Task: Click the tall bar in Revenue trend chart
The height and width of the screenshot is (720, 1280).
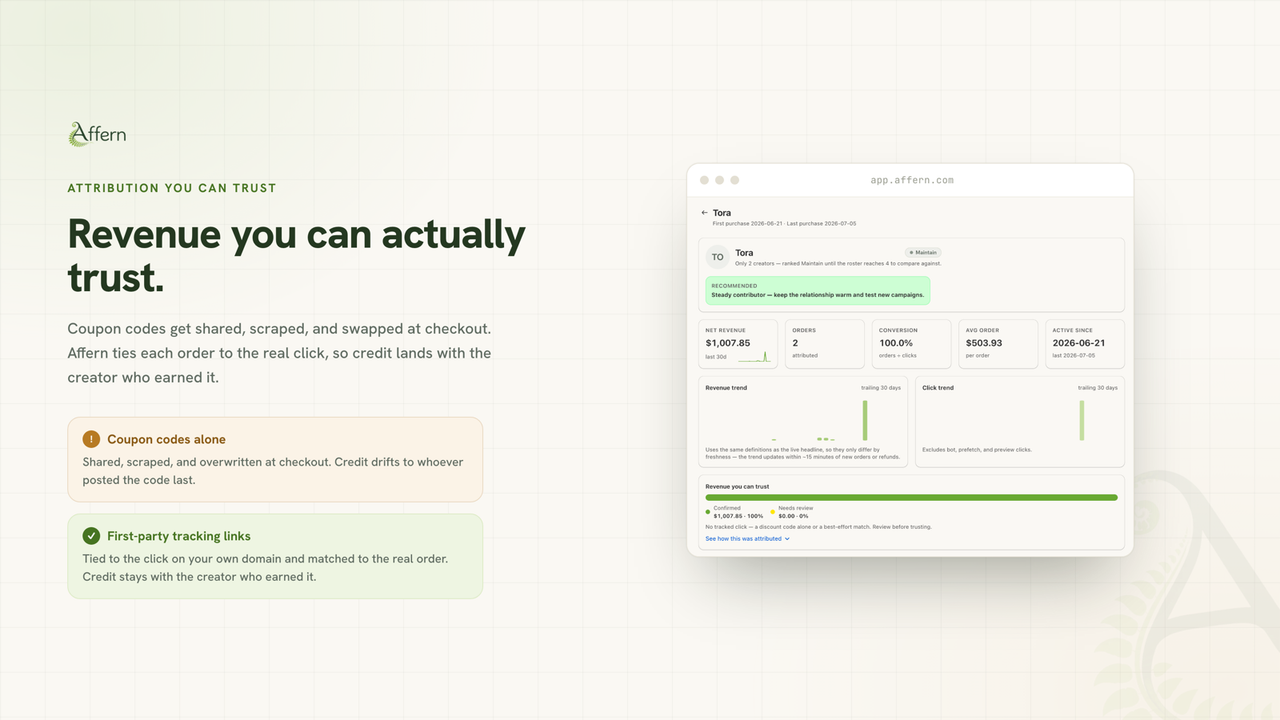Action: [865, 420]
